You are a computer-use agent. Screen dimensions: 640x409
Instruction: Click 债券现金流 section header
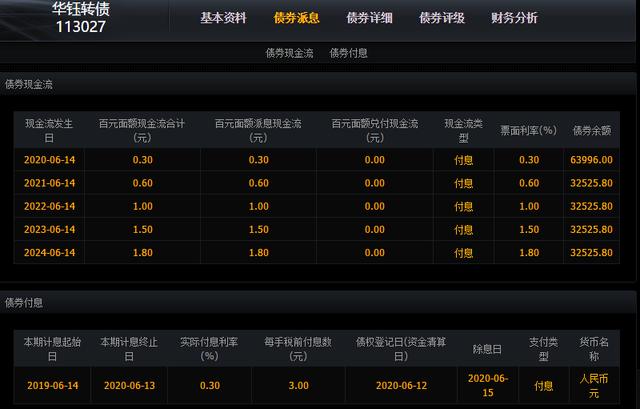pos(29,84)
